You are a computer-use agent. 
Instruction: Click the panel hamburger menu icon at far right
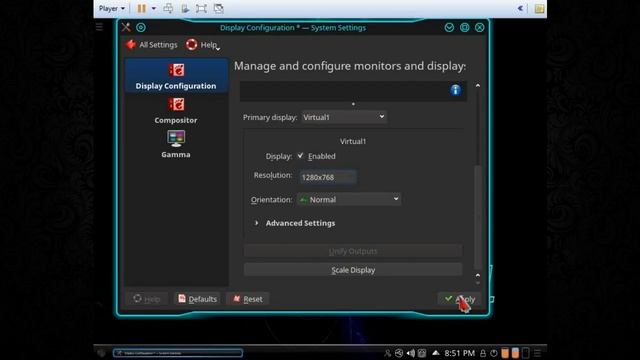click(538, 353)
